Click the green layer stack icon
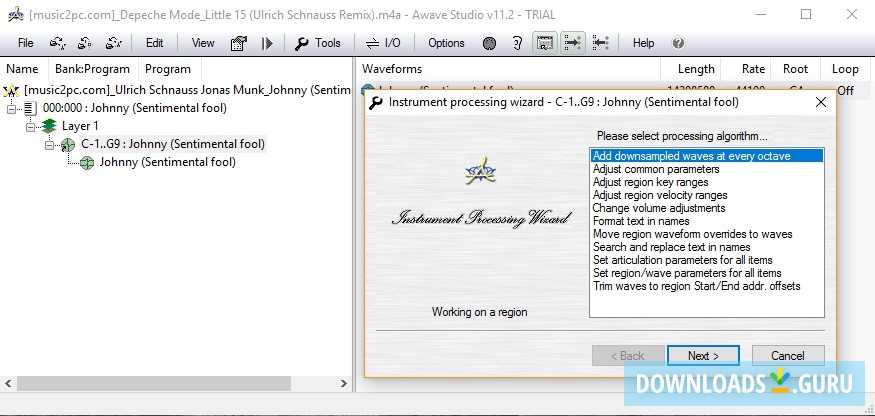Image resolution: width=875 pixels, height=416 pixels. [49, 126]
